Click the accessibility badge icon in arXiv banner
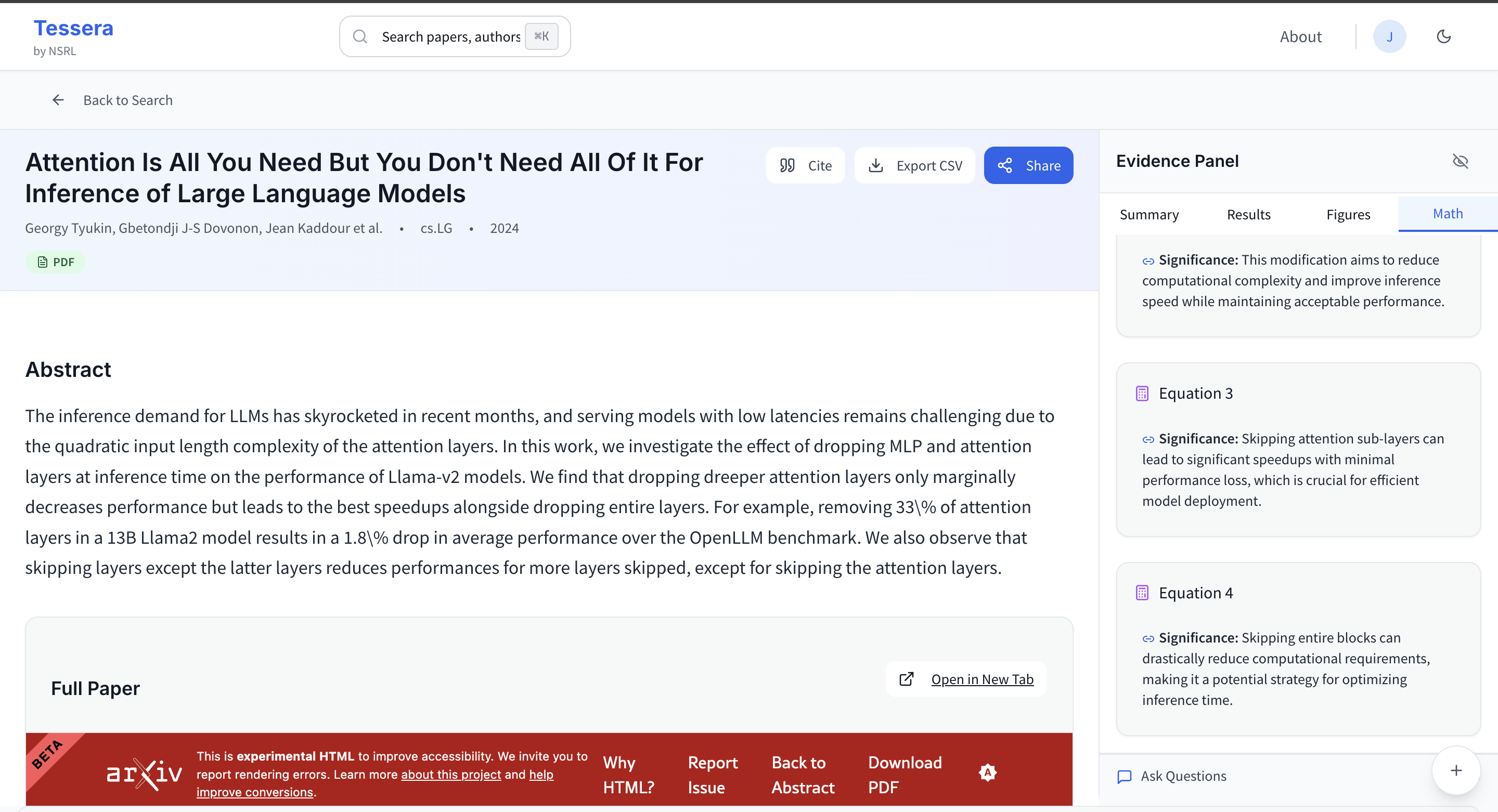 [987, 772]
